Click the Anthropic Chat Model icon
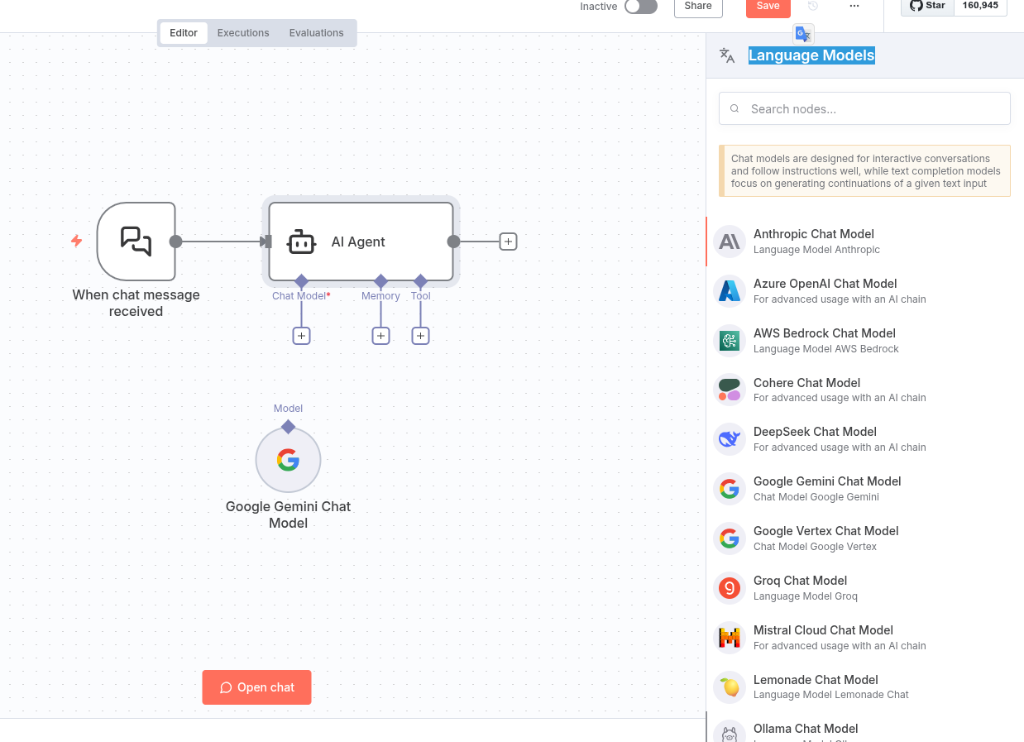 tap(729, 242)
